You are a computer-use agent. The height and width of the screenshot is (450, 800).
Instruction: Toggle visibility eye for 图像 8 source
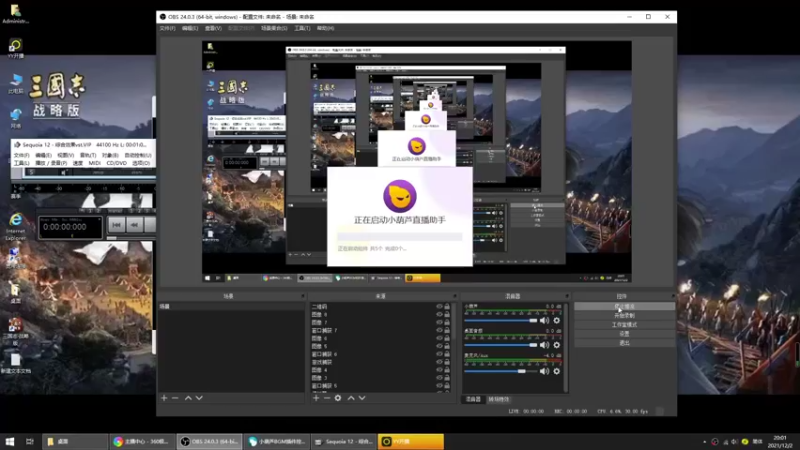coord(439,314)
